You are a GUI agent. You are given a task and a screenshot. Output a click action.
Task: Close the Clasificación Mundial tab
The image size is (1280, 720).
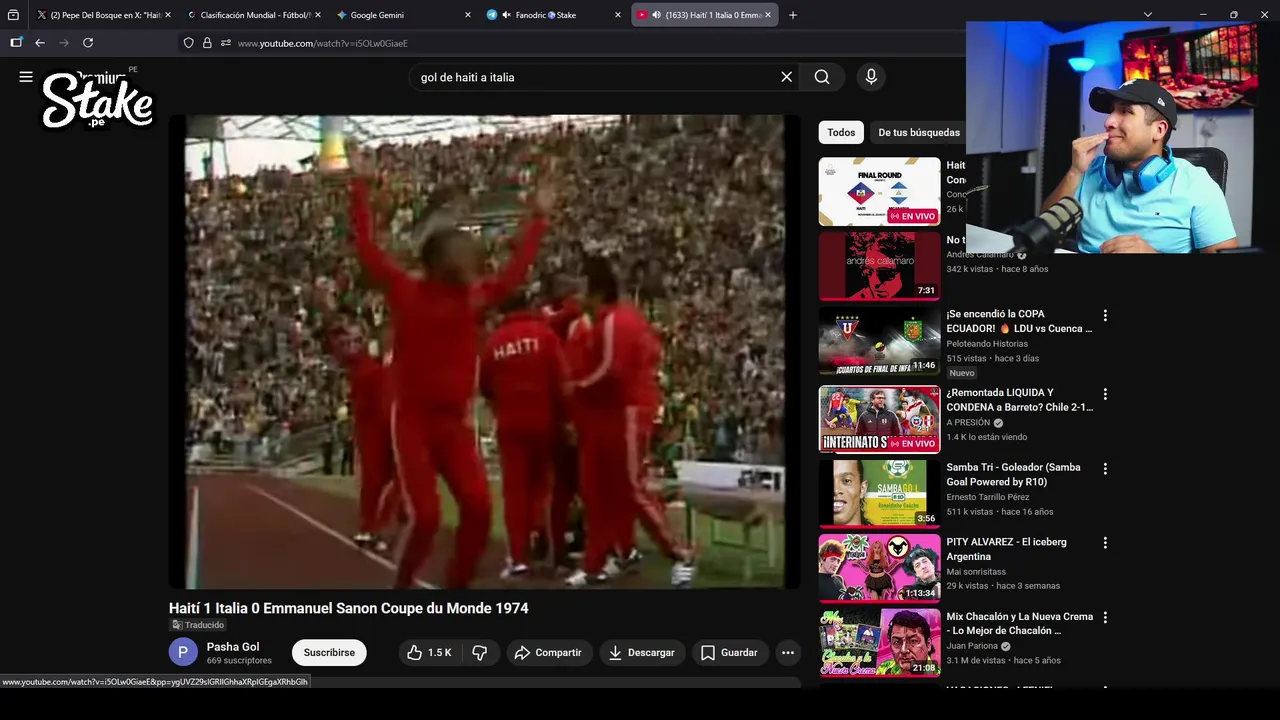316,15
